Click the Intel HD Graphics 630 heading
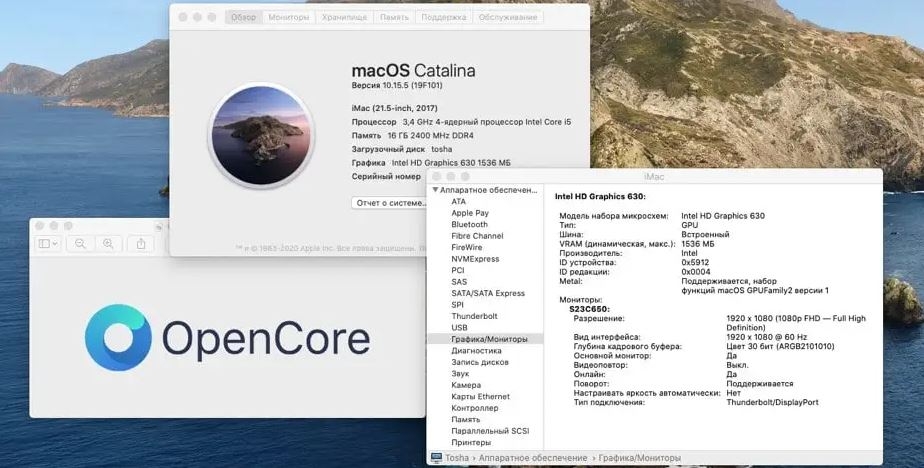The image size is (924, 468). tap(600, 196)
